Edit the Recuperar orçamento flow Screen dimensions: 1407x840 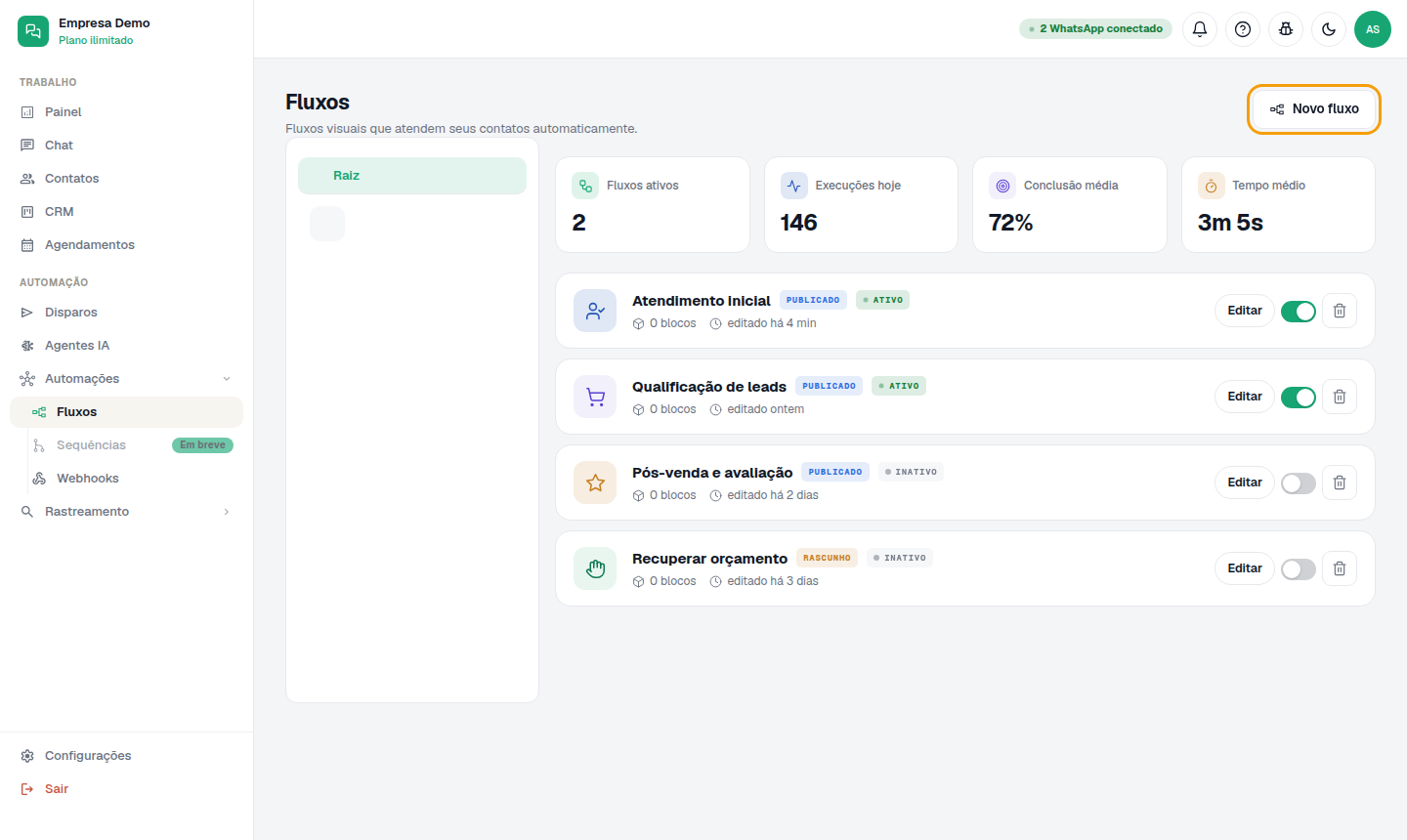1245,568
